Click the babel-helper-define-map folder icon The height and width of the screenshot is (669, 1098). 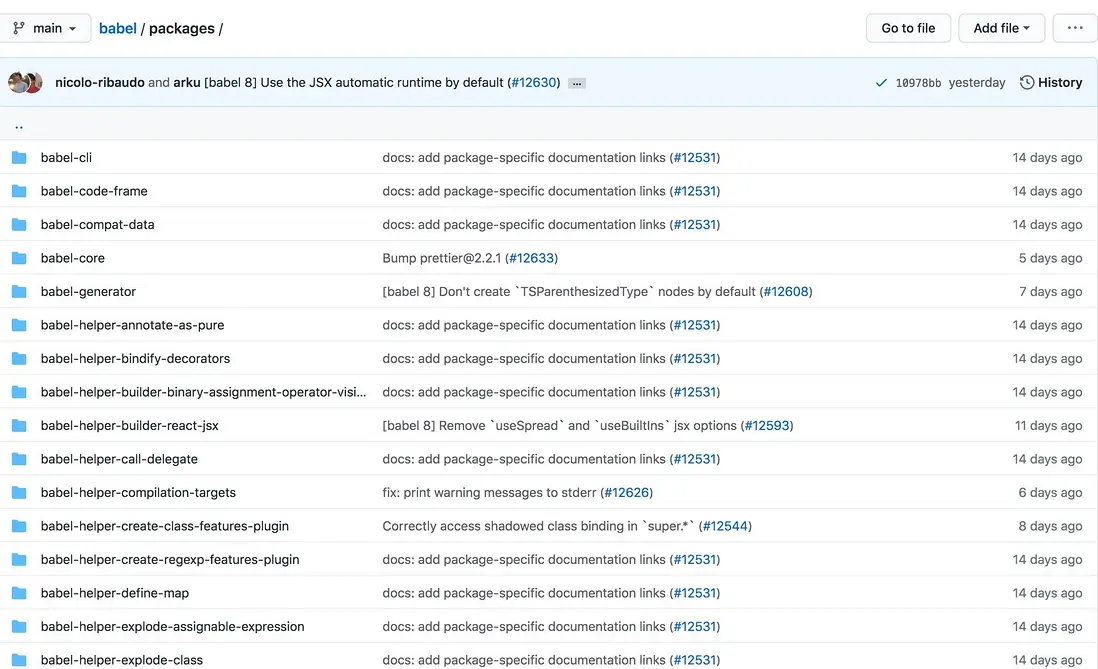point(19,593)
